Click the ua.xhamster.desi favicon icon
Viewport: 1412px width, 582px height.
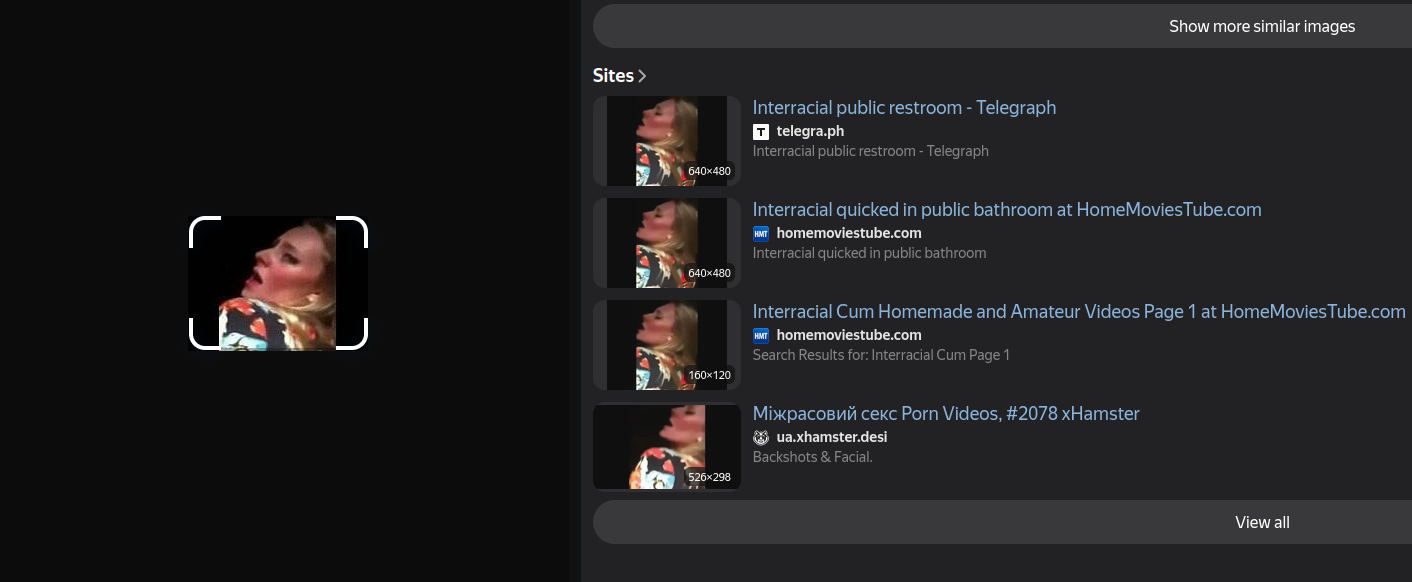[x=761, y=438]
